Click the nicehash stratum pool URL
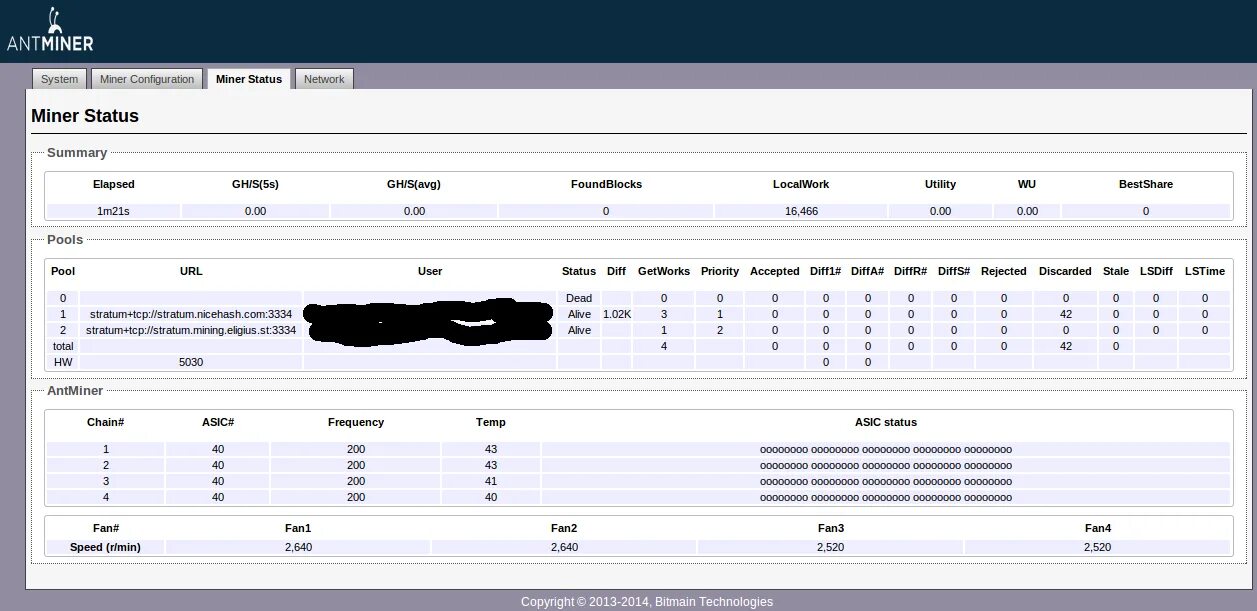 click(x=191, y=314)
